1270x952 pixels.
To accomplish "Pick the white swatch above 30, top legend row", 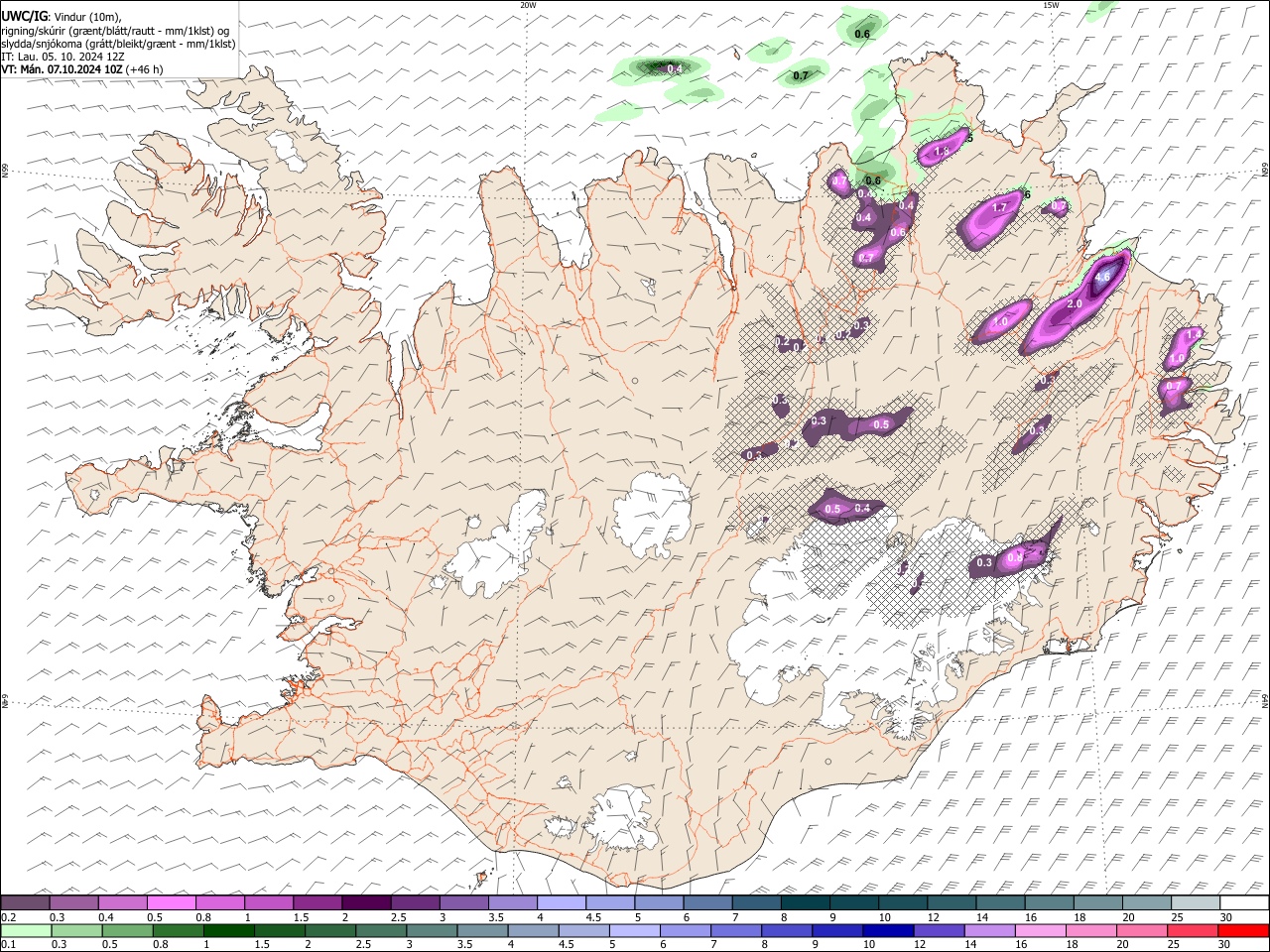I will [1244, 903].
